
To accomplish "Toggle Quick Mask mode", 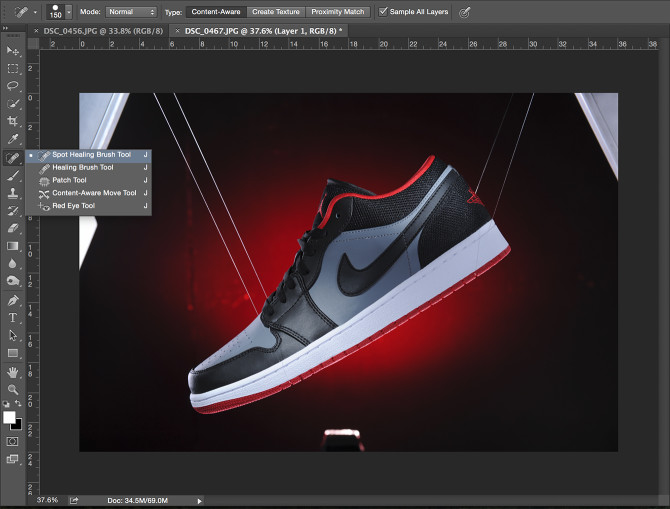I will click(12, 441).
